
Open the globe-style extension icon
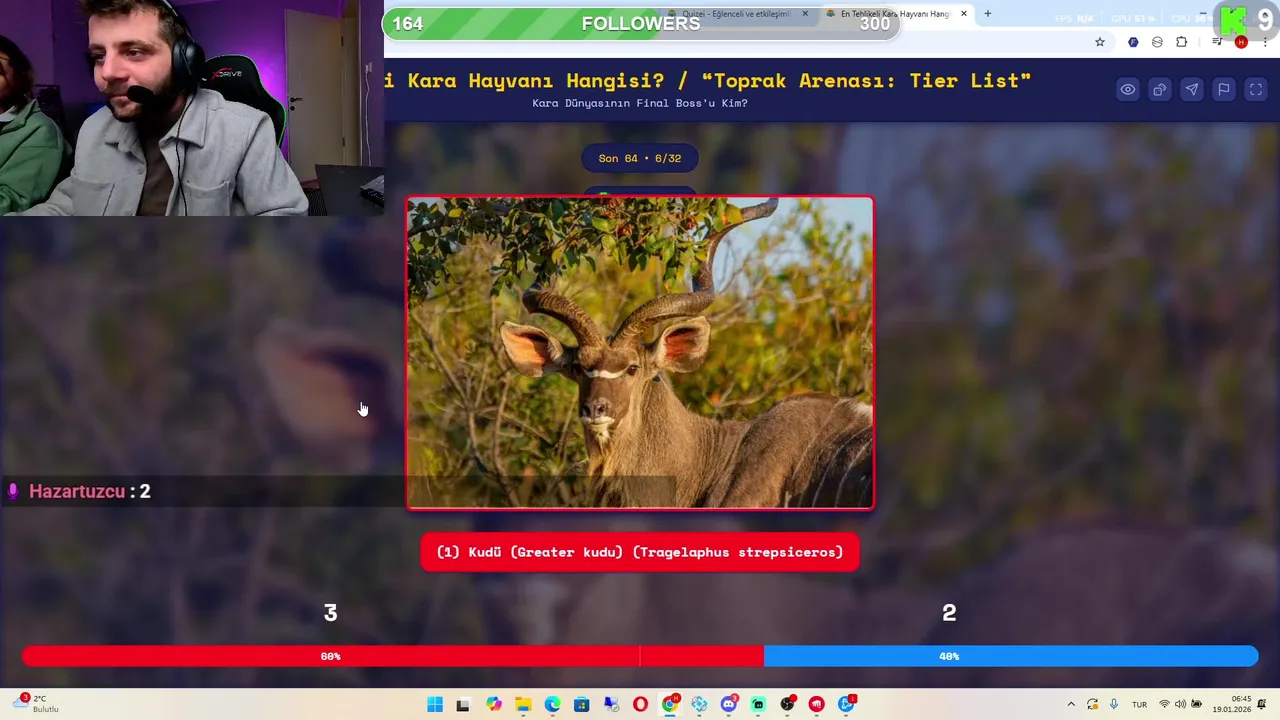pyautogui.click(x=1157, y=42)
